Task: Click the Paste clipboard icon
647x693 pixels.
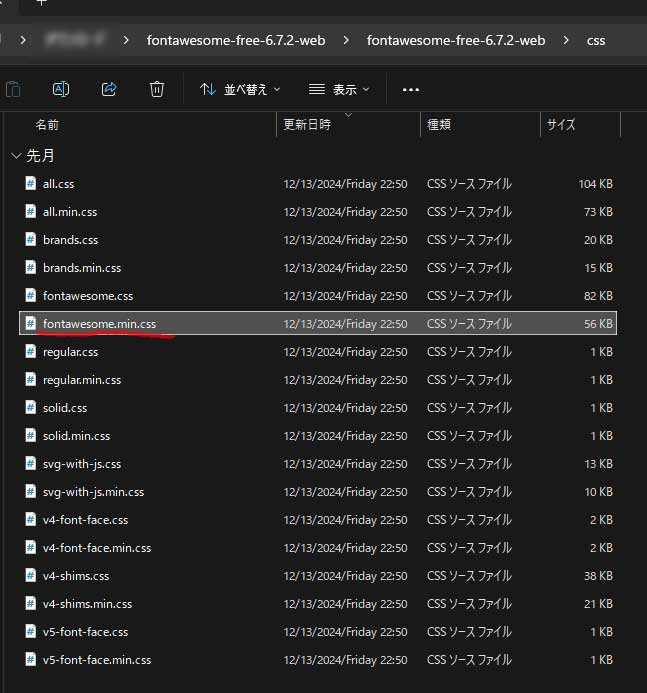Action: coord(13,89)
